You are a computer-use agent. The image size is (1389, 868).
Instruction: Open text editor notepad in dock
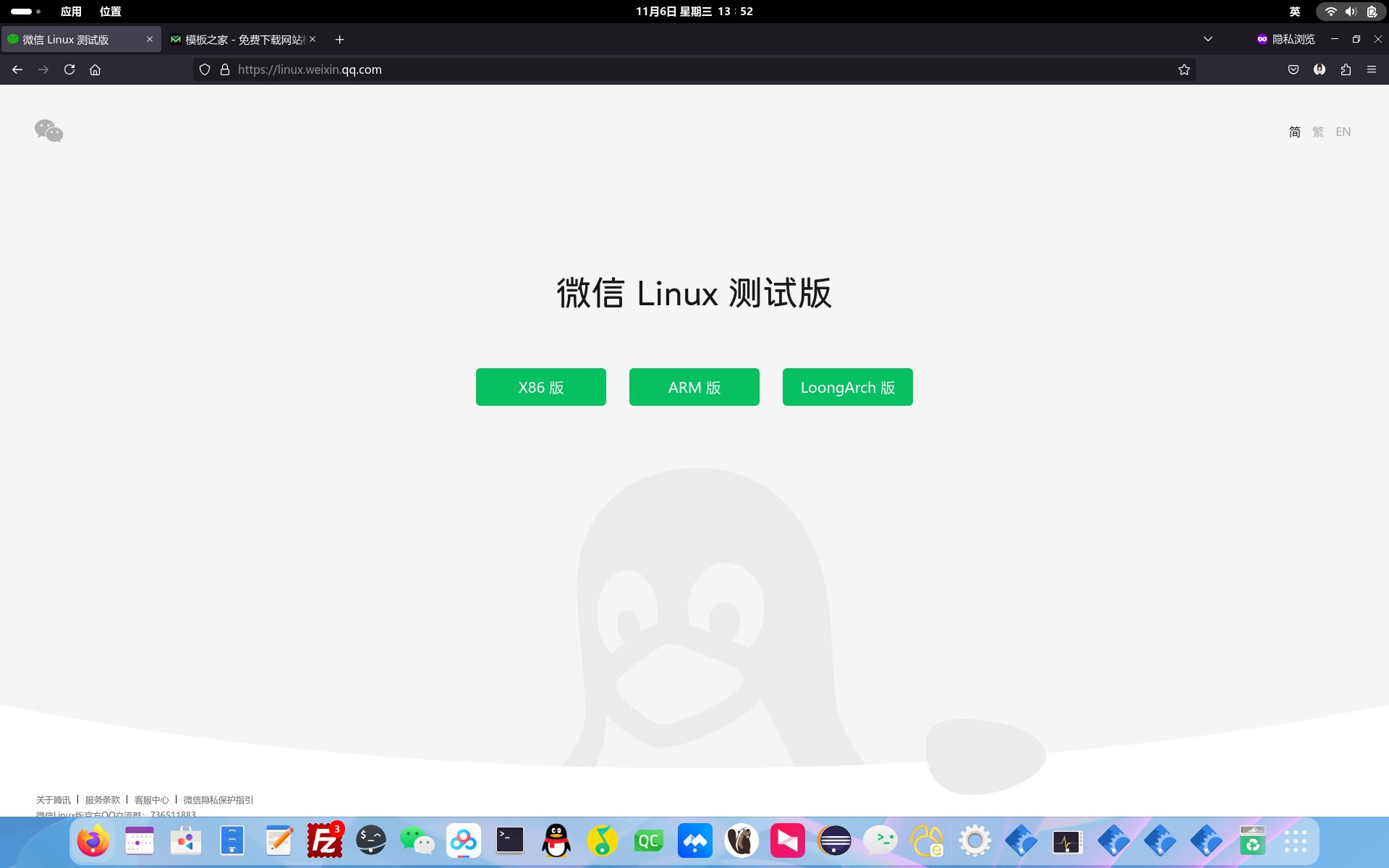pos(279,841)
